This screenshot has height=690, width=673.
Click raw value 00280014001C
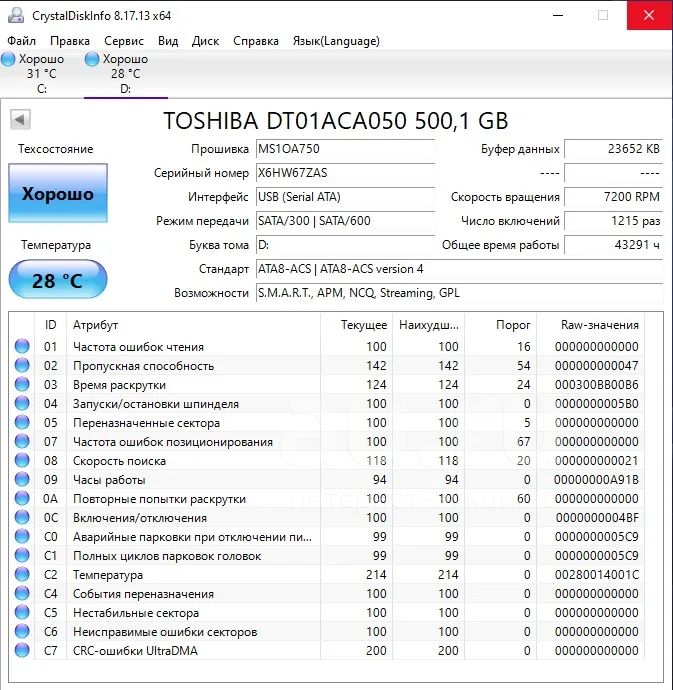pos(596,575)
